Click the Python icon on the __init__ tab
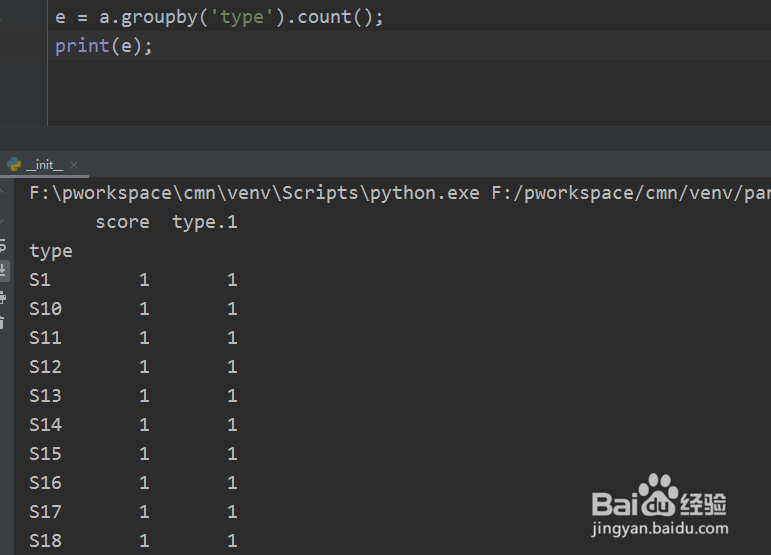The width and height of the screenshot is (771, 555). click(x=14, y=165)
